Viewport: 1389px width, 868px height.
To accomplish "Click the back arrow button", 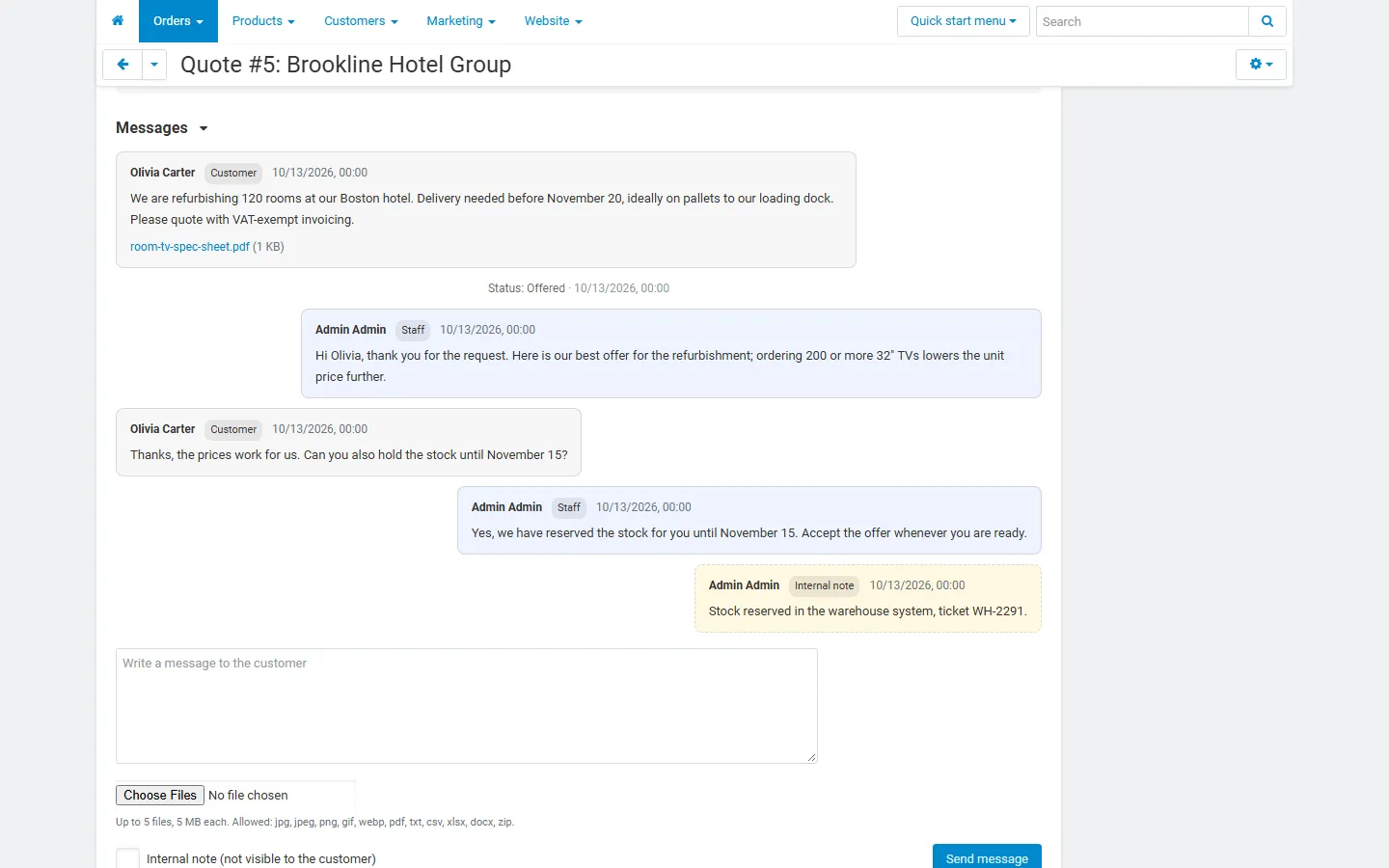I will point(123,65).
